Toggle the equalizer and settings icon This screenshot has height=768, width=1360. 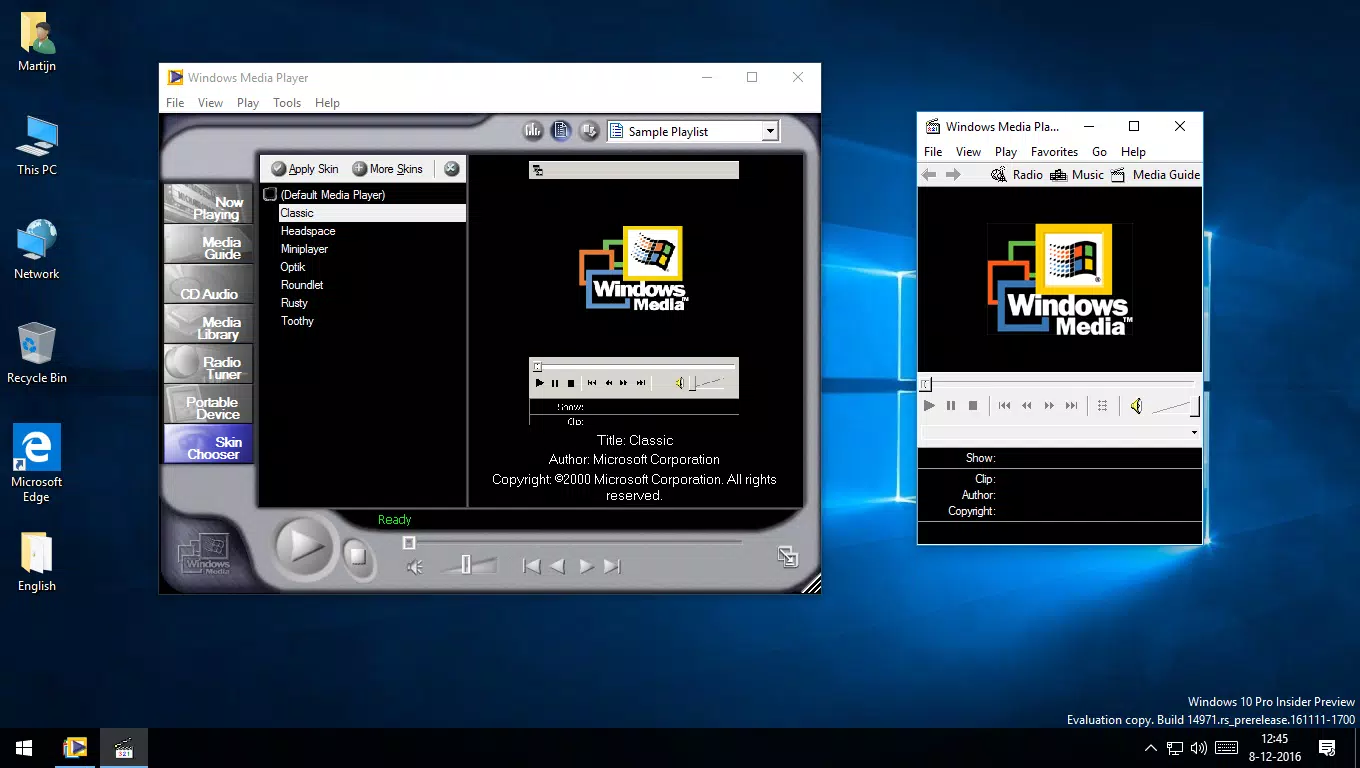[533, 130]
